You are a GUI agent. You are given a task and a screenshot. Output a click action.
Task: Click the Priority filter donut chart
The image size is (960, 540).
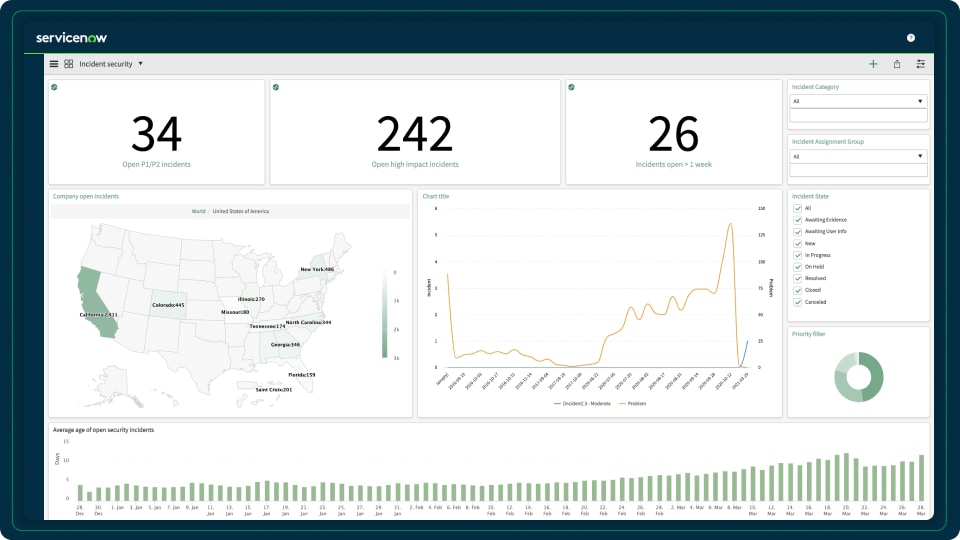tap(859, 377)
